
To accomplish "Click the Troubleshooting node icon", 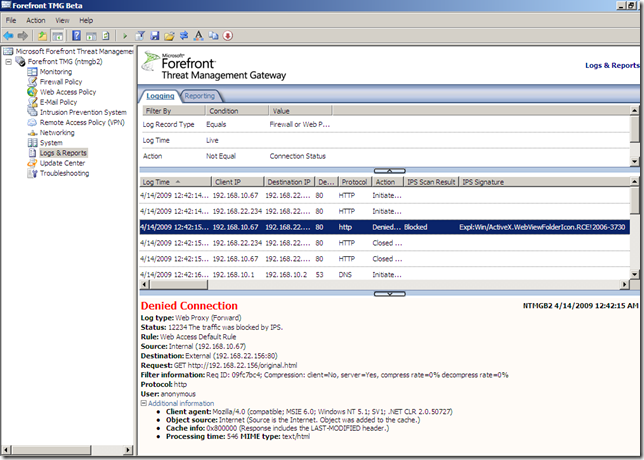I will click(32, 173).
